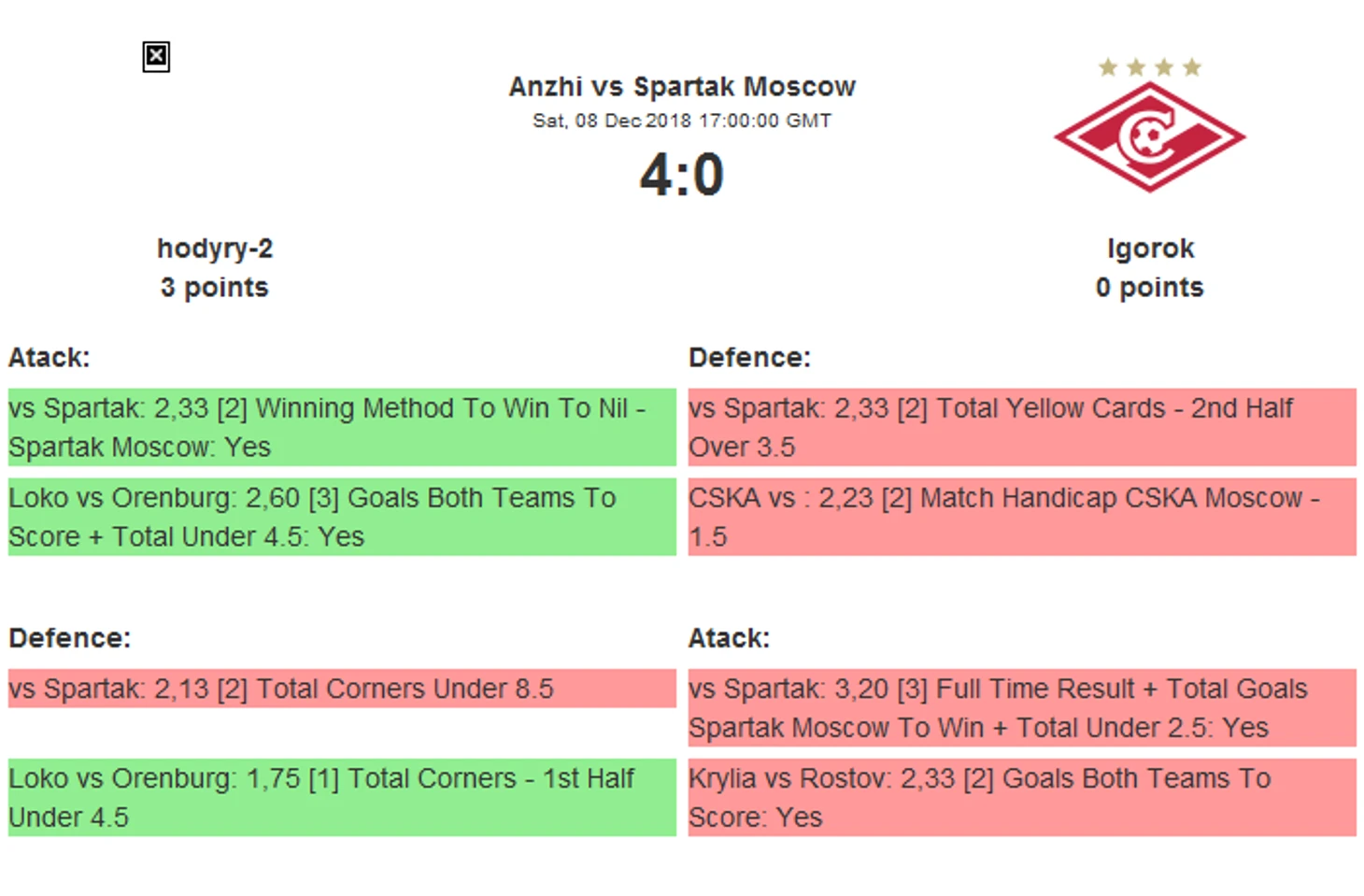Click the Defence: heading under Igorok
The height and width of the screenshot is (896, 1364).
pyautogui.click(x=749, y=358)
